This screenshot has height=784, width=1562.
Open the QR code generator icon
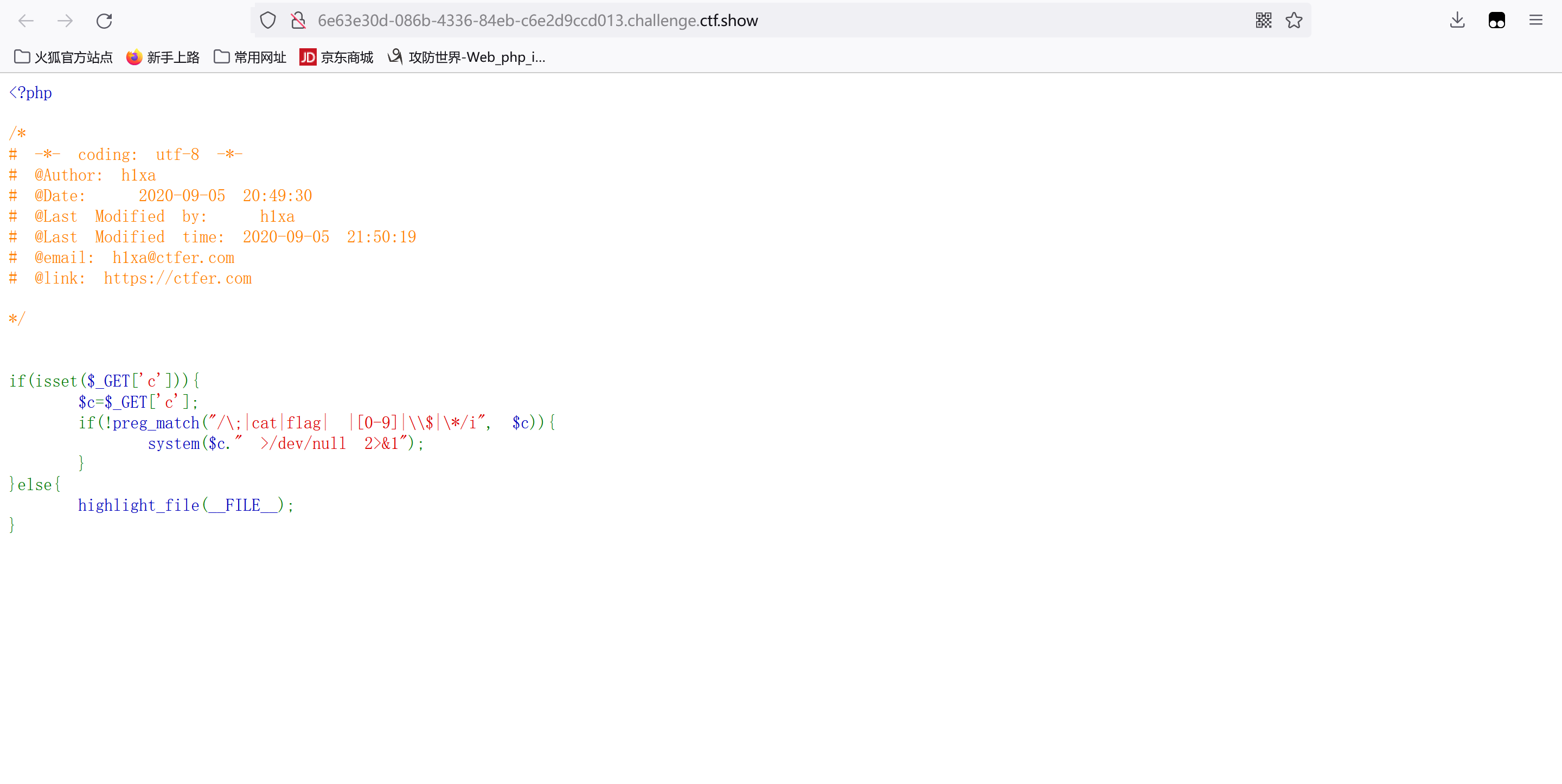tap(1263, 21)
